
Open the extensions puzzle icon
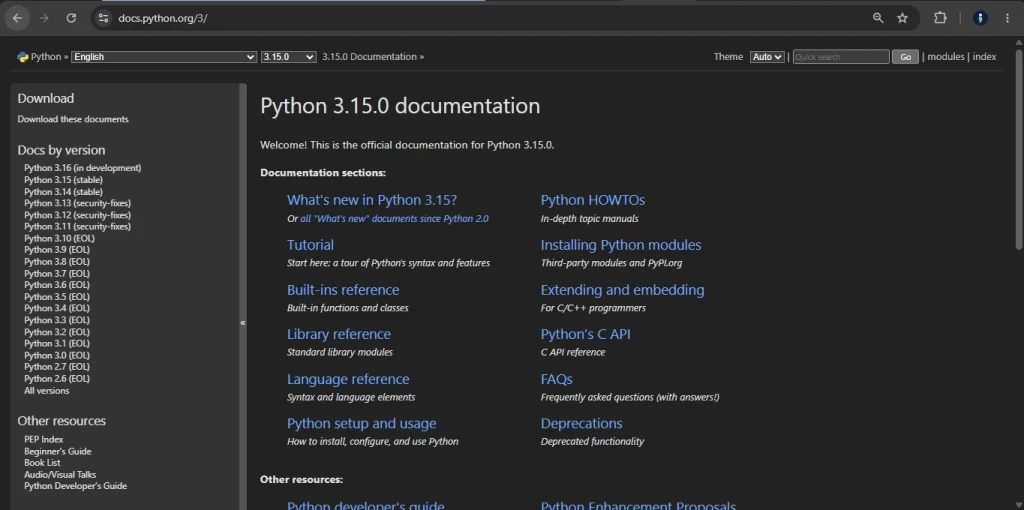(940, 18)
